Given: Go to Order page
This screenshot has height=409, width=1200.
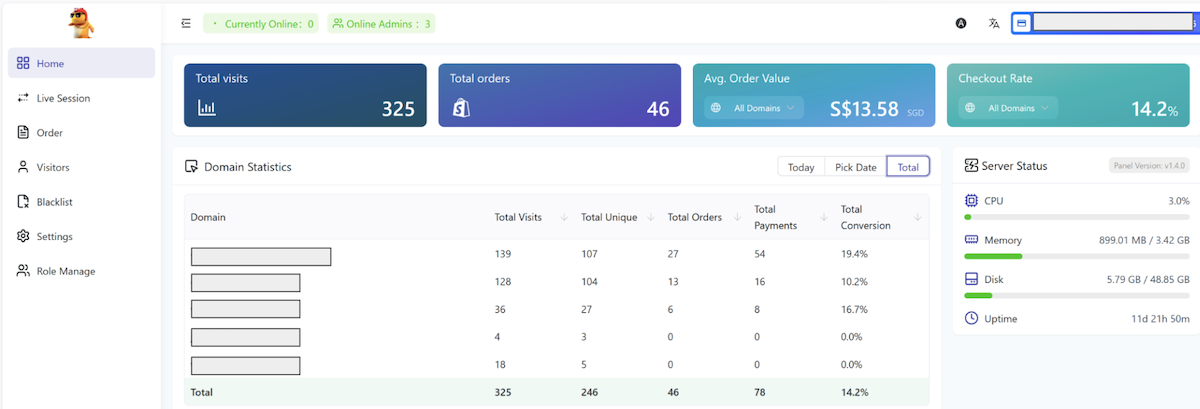Looking at the screenshot, I should (x=81, y=132).
